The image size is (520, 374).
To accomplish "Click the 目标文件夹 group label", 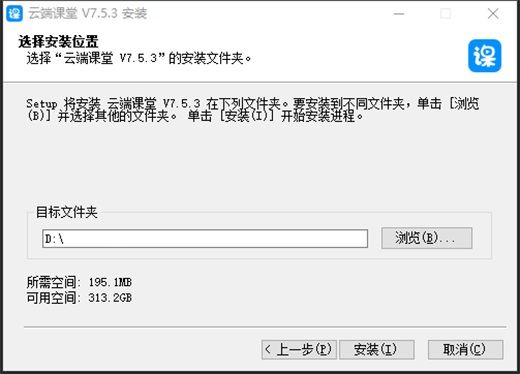I will (67, 212).
